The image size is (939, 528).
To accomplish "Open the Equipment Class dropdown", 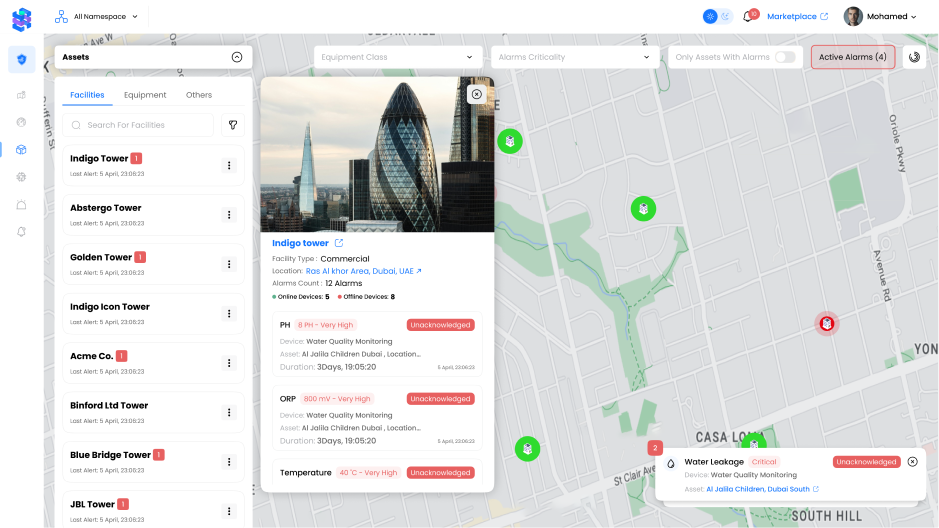I will tap(398, 57).
